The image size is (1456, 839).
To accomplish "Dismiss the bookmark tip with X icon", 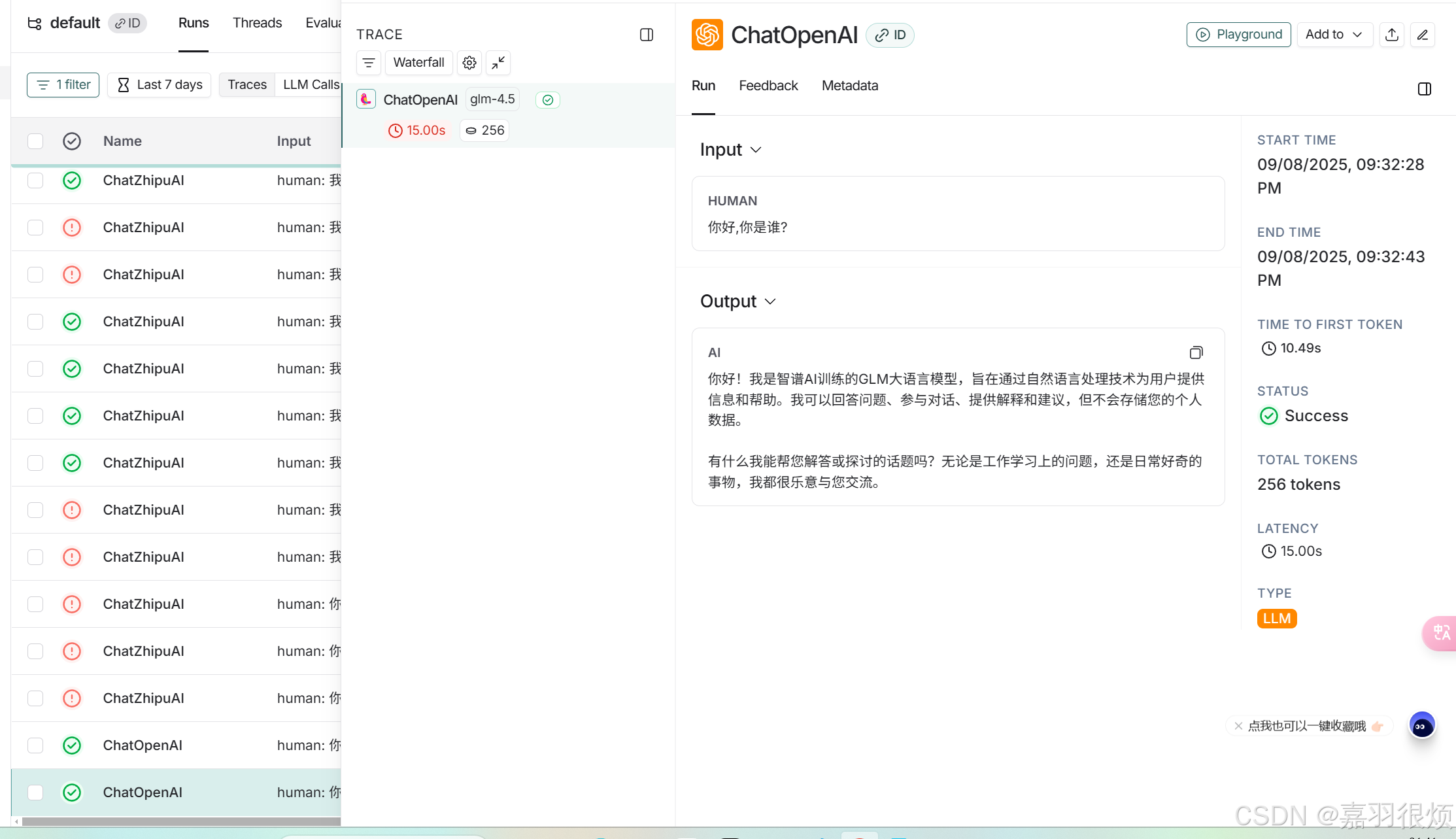I will pos(1238,726).
